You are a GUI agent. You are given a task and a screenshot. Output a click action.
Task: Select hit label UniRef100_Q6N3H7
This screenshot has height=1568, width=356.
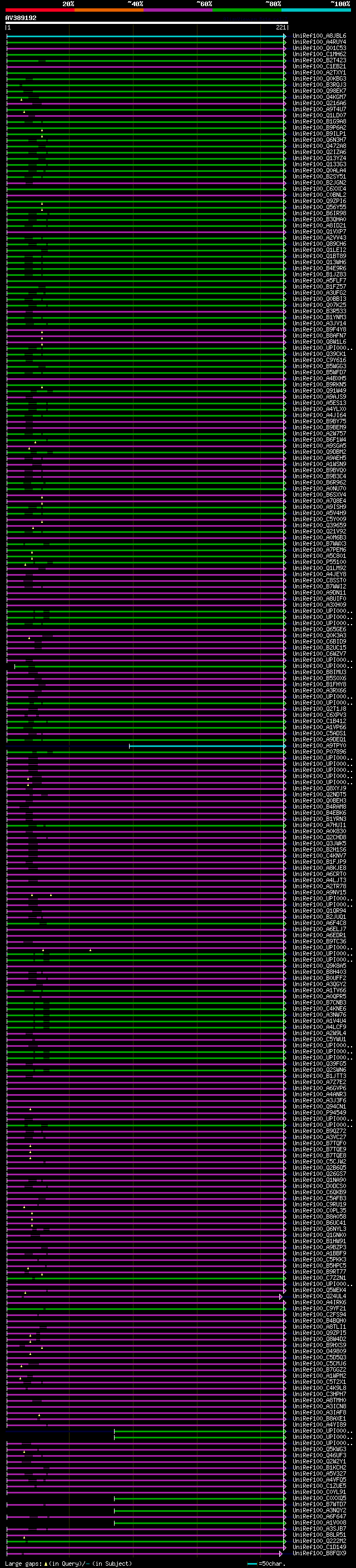click(319, 140)
